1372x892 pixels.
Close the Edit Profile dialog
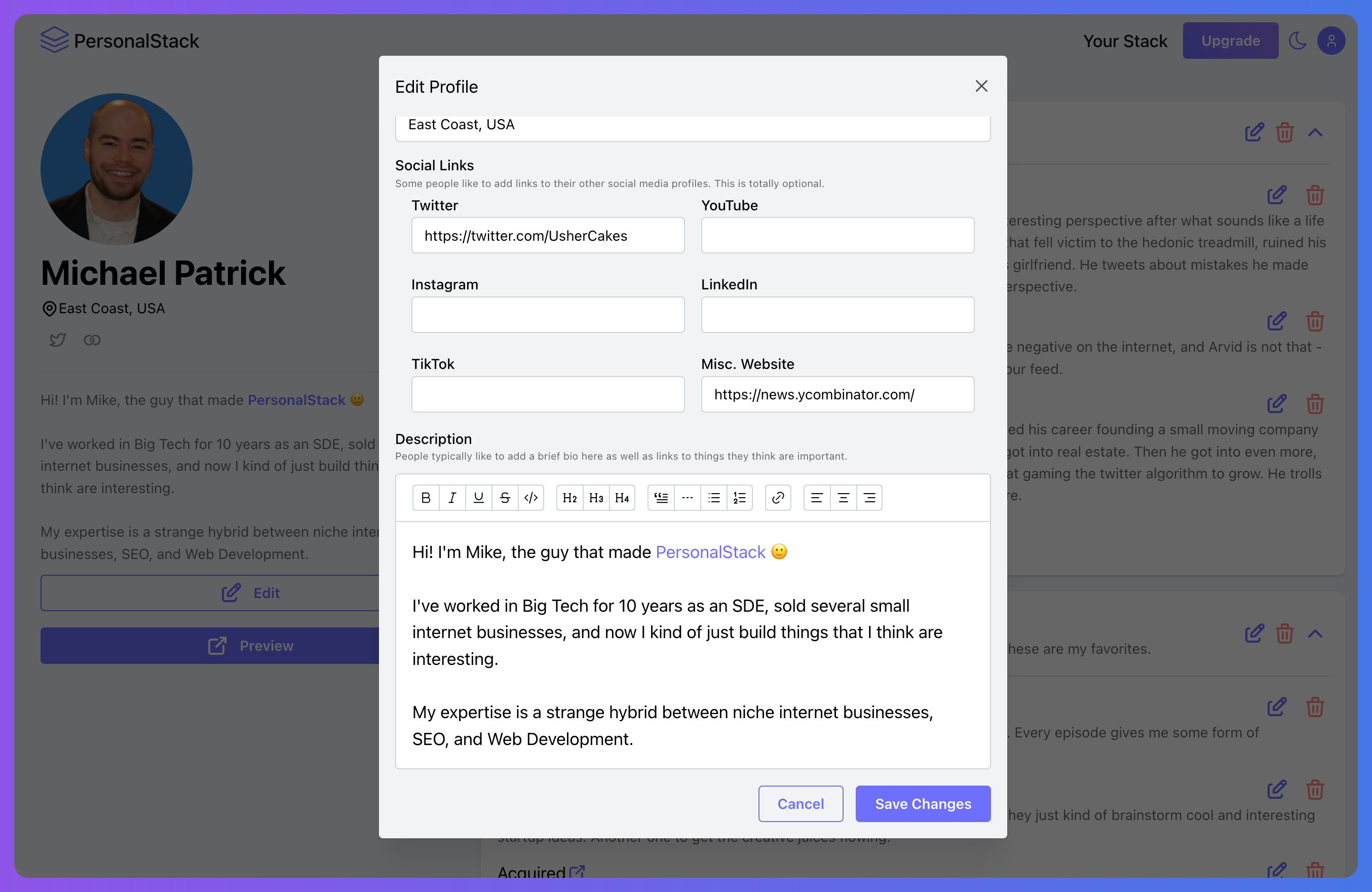point(981,86)
